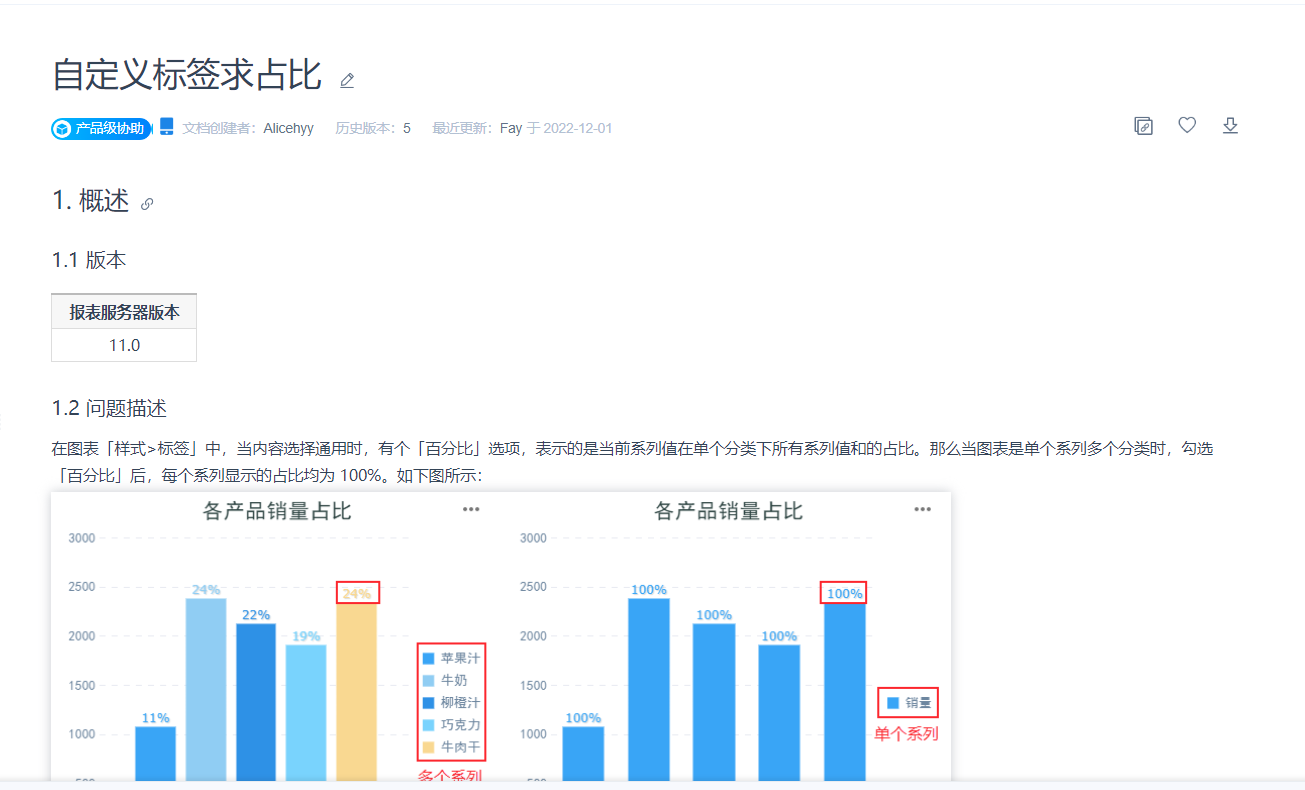Click the last updater name Fay
This screenshot has height=790, width=1305.
(x=511, y=128)
